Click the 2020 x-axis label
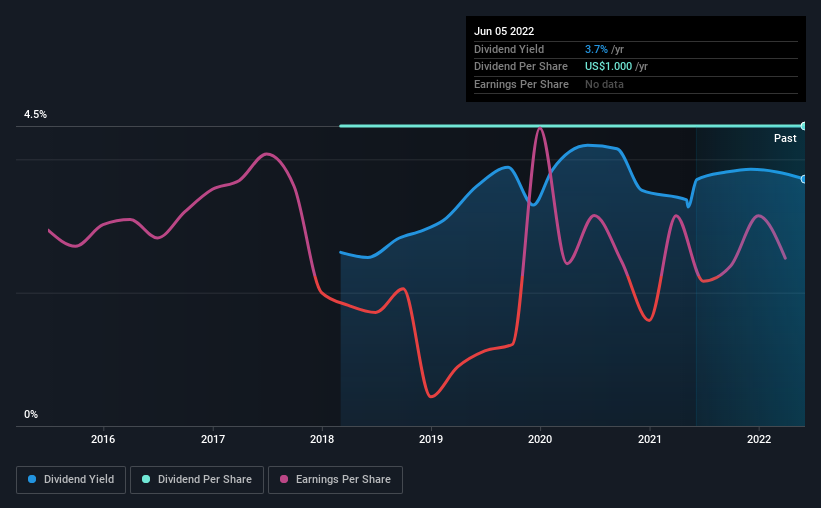 coord(540,439)
